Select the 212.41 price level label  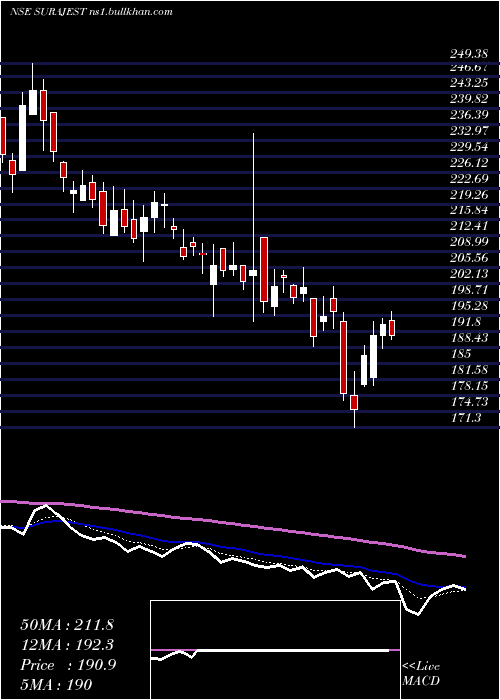[x=469, y=226]
